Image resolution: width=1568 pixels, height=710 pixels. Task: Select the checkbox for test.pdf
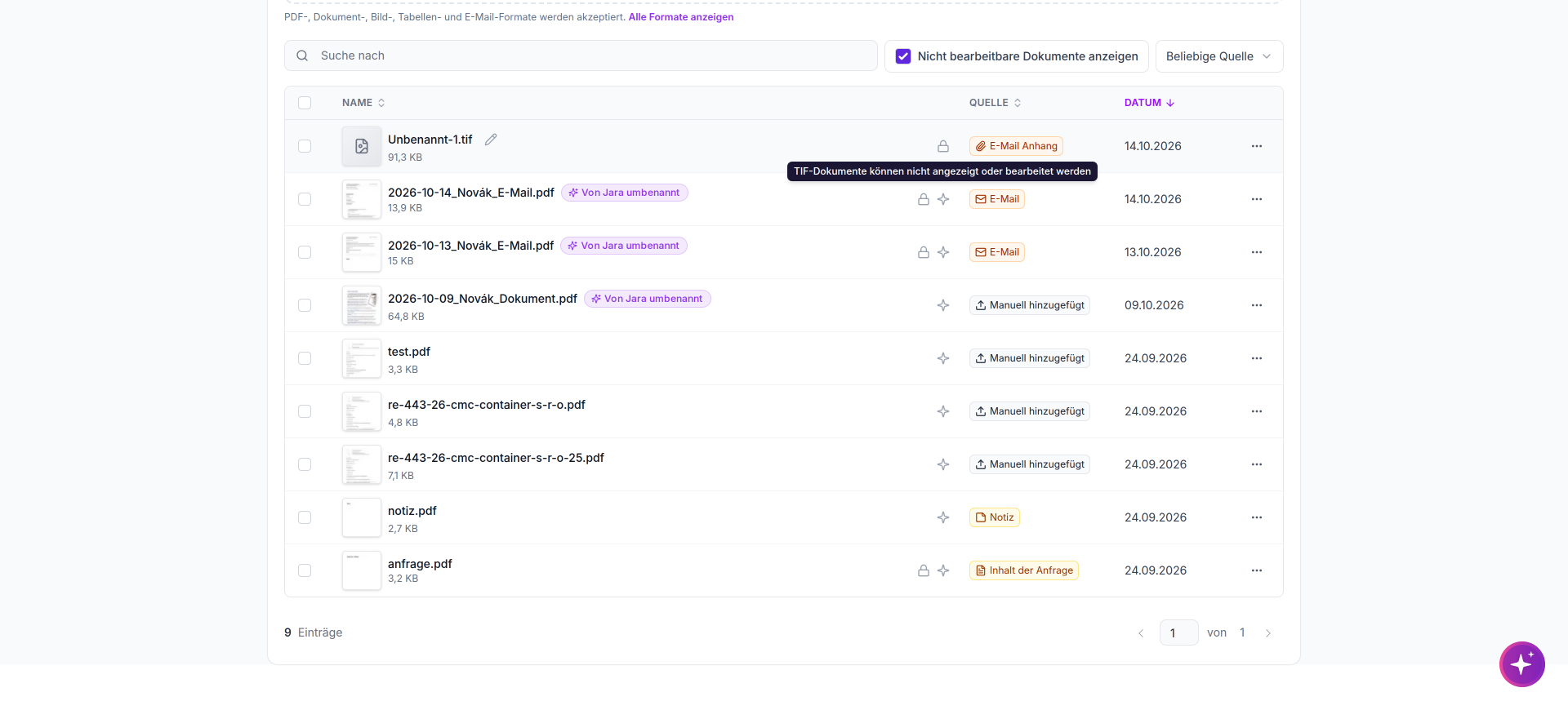tap(305, 358)
